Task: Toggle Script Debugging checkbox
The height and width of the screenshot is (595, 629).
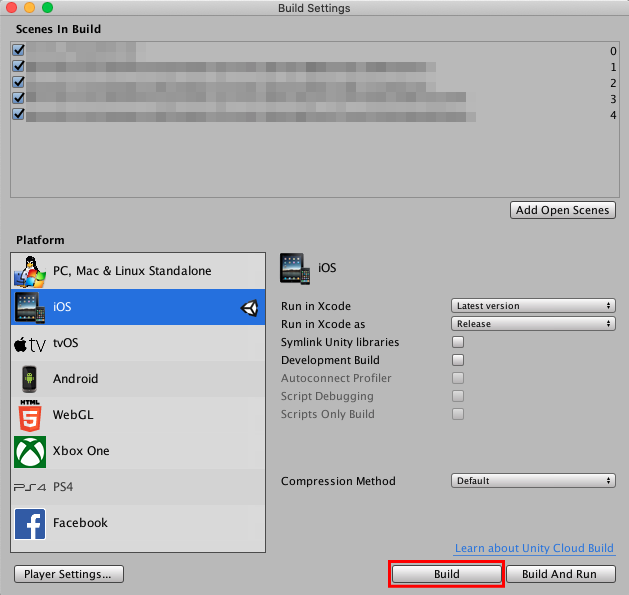Action: 458,396
